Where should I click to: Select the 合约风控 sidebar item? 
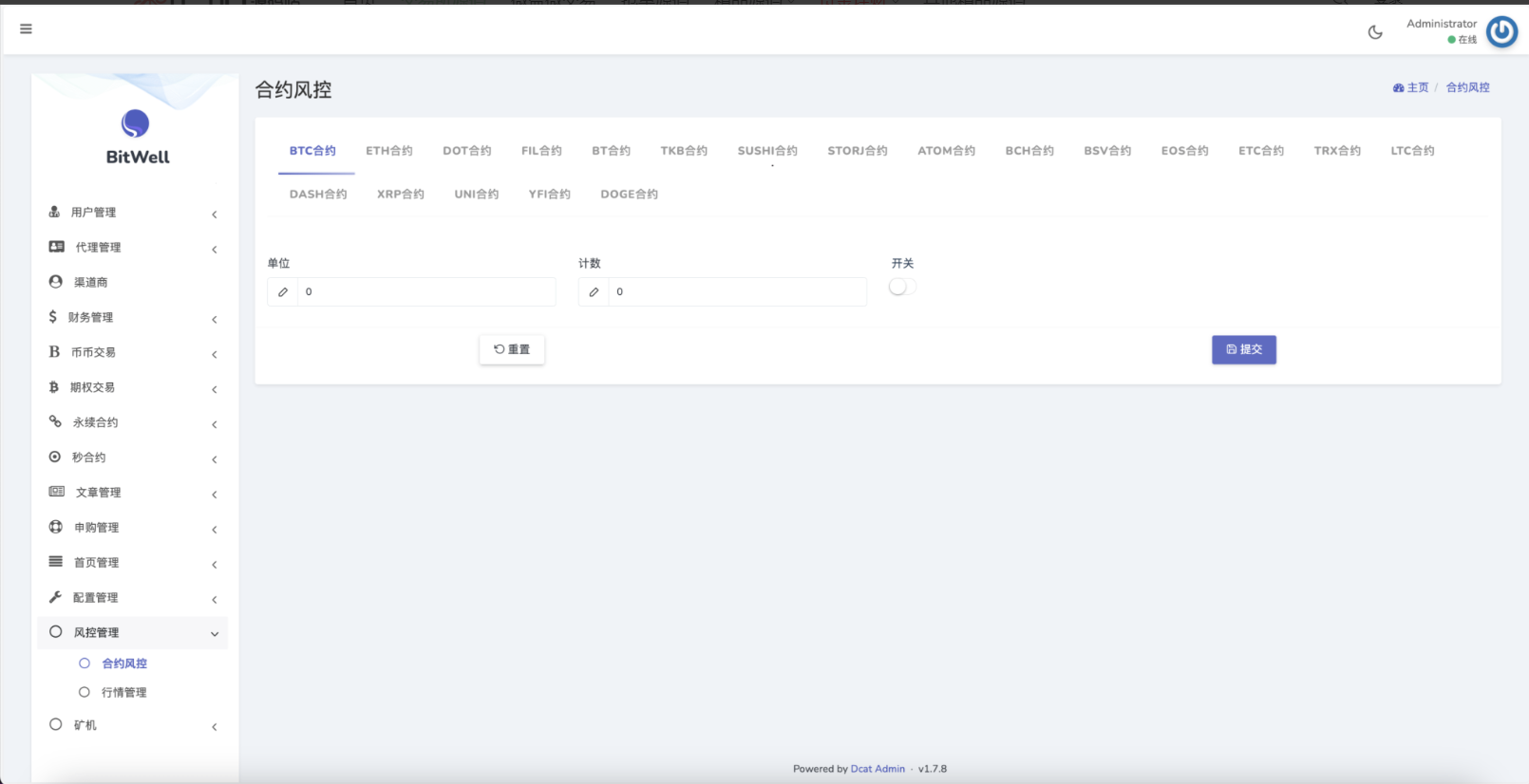123,663
